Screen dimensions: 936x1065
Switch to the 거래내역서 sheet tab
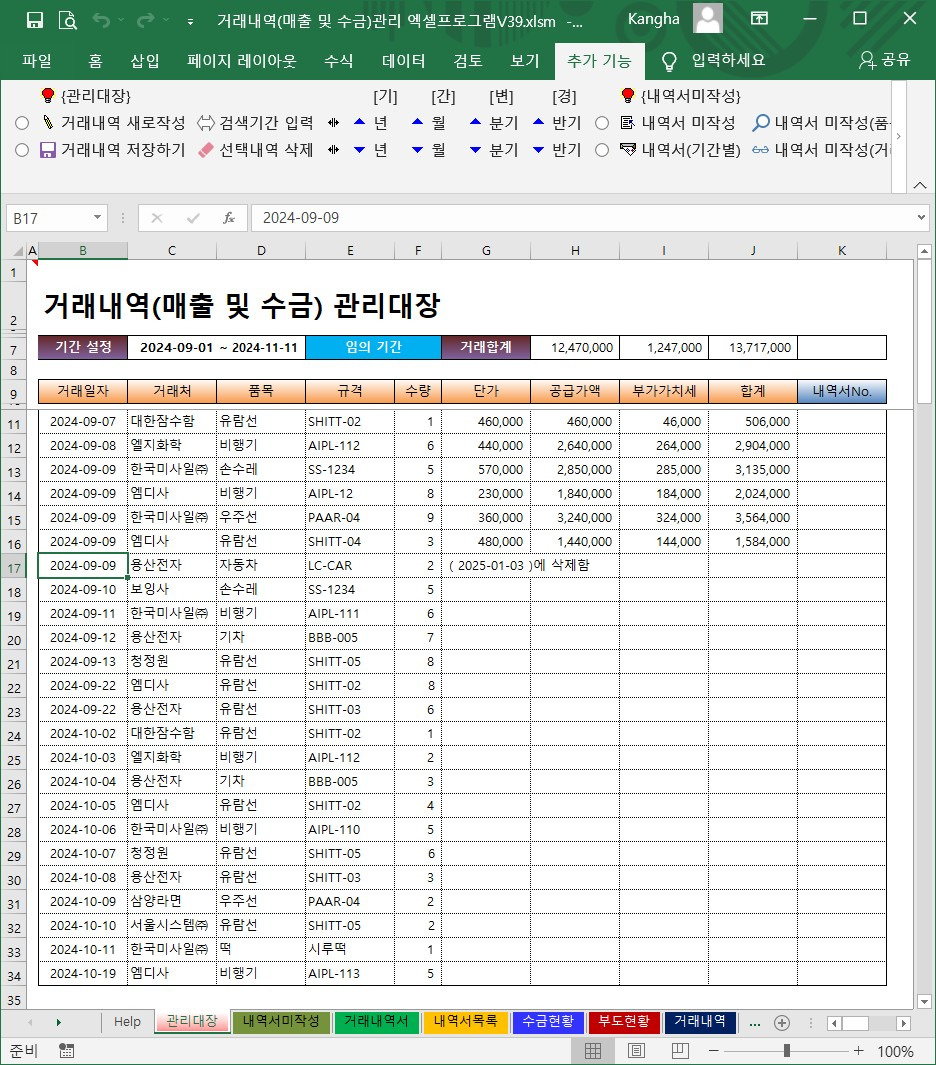(376, 1022)
